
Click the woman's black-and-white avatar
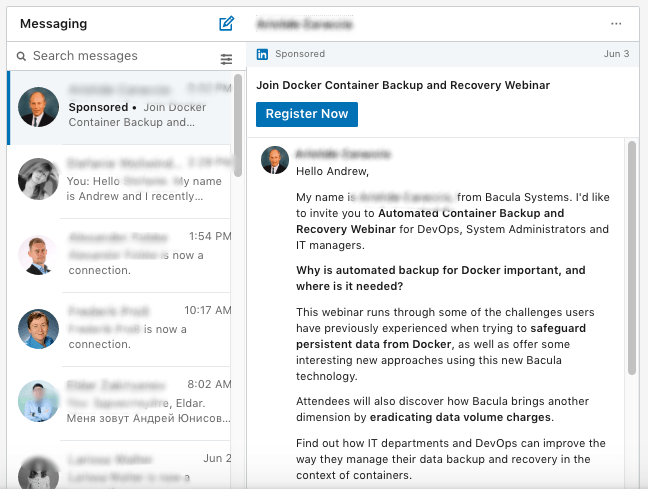(38, 179)
